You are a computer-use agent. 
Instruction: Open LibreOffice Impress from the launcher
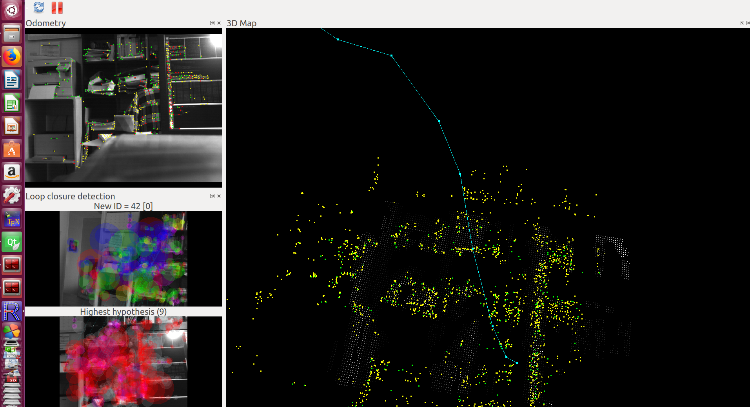tap(12, 126)
